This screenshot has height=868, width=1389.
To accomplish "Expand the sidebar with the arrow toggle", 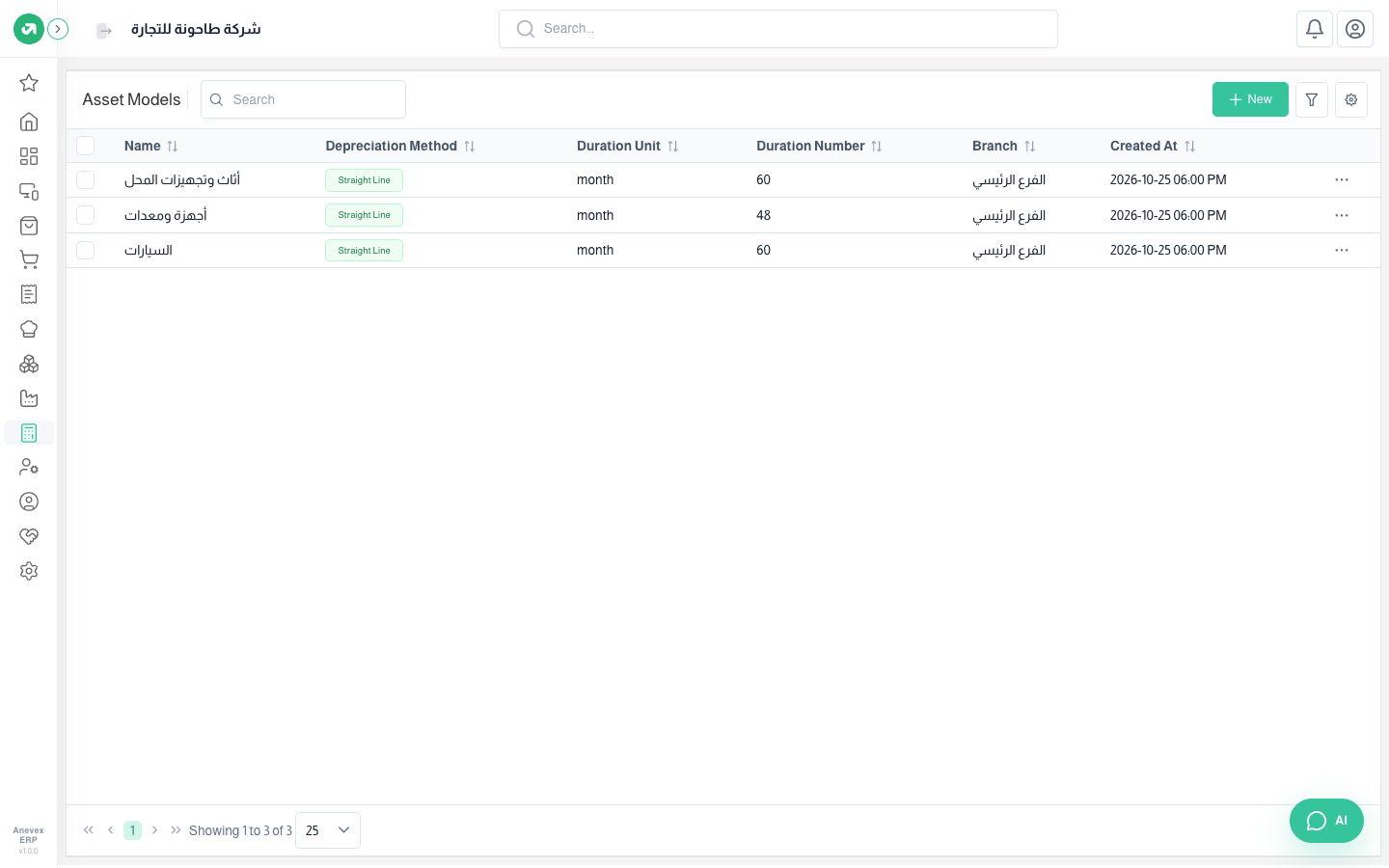I will pyautogui.click(x=58, y=29).
